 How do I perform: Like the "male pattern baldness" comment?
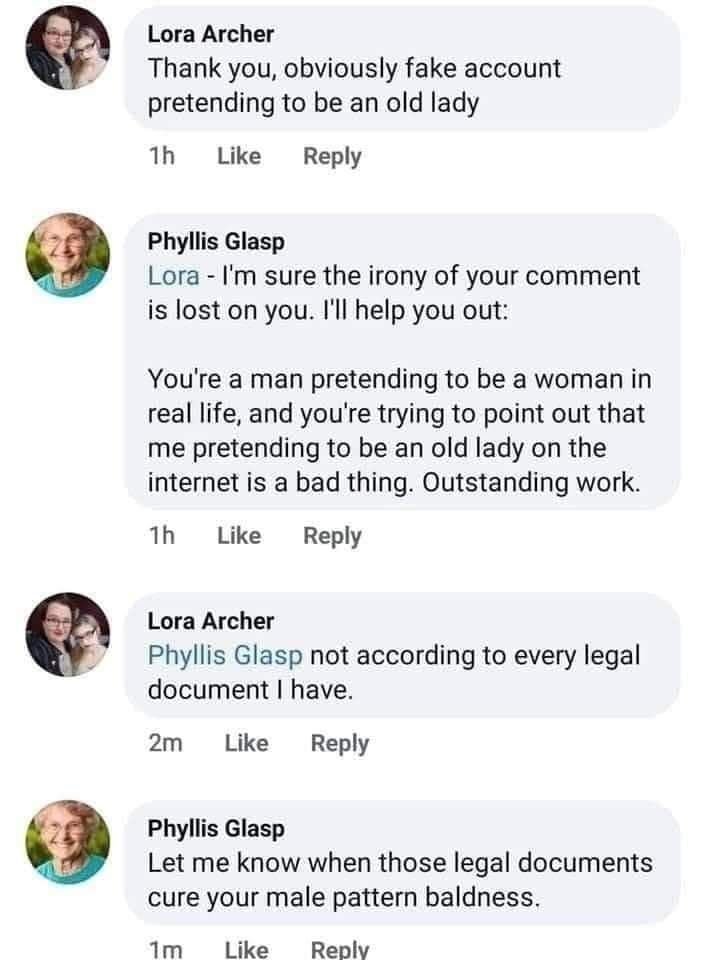247,950
